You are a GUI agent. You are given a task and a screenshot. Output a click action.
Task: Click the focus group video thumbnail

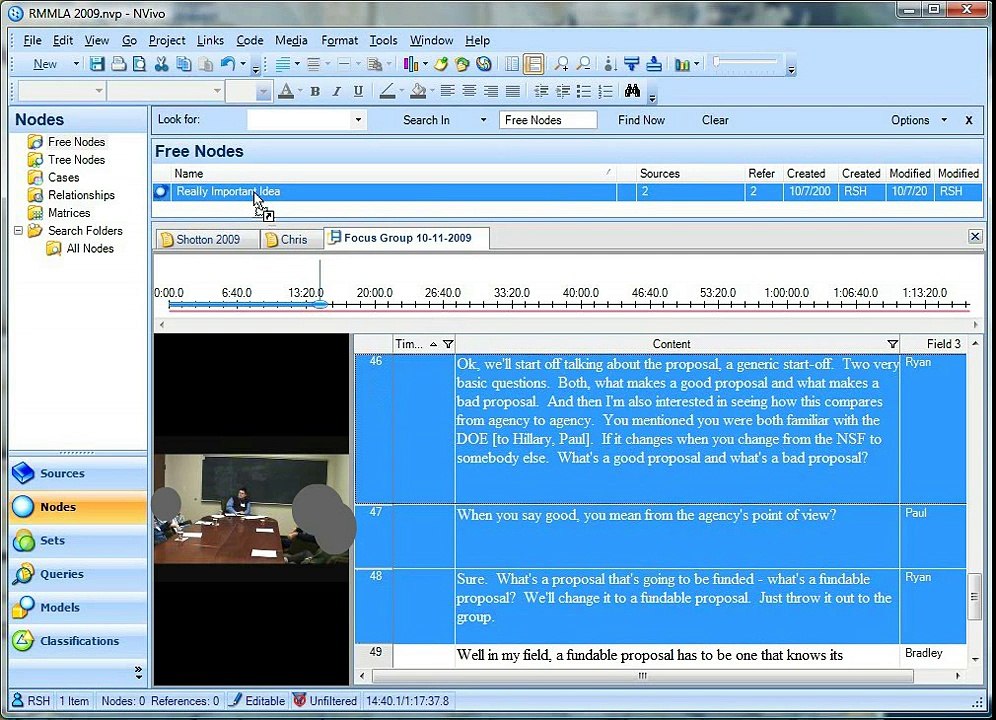[251, 508]
